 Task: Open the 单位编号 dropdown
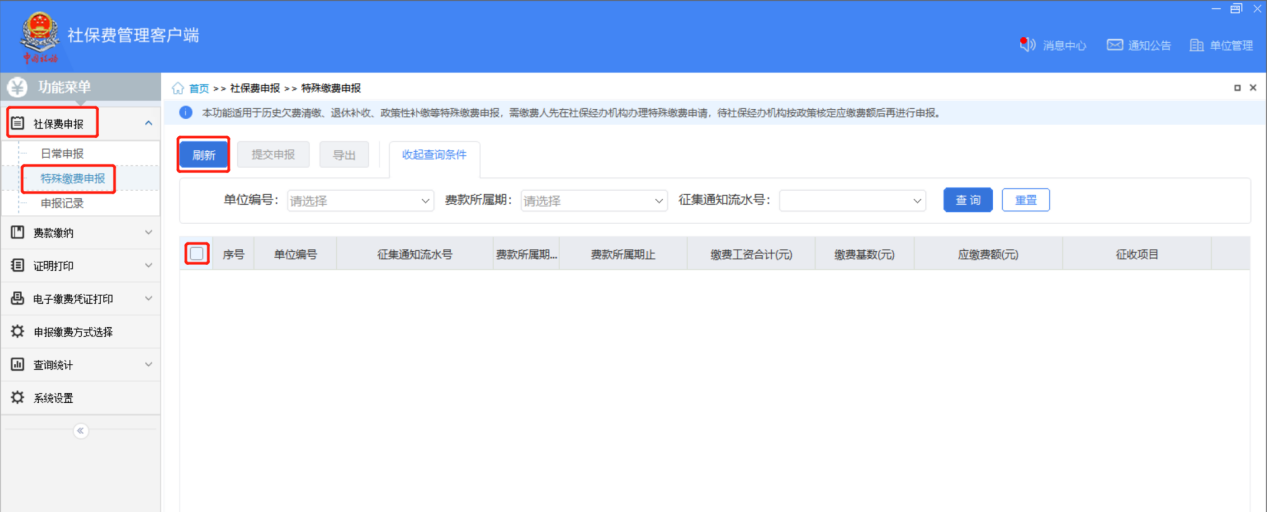click(360, 201)
